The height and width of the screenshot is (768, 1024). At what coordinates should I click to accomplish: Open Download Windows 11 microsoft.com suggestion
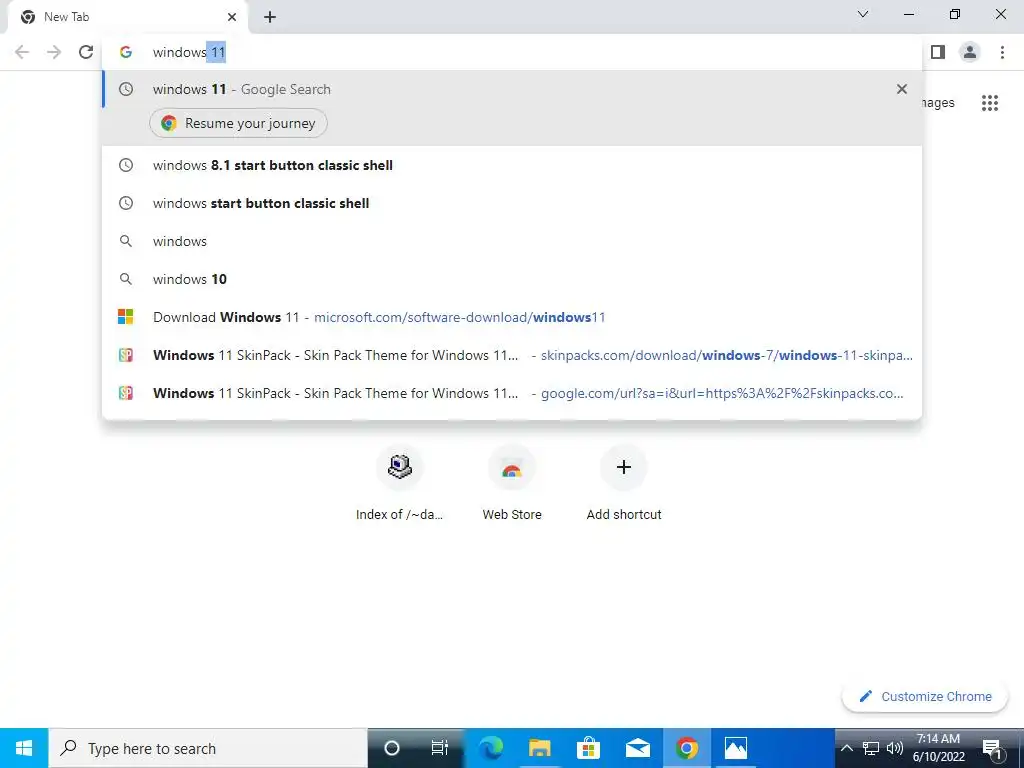pos(512,317)
